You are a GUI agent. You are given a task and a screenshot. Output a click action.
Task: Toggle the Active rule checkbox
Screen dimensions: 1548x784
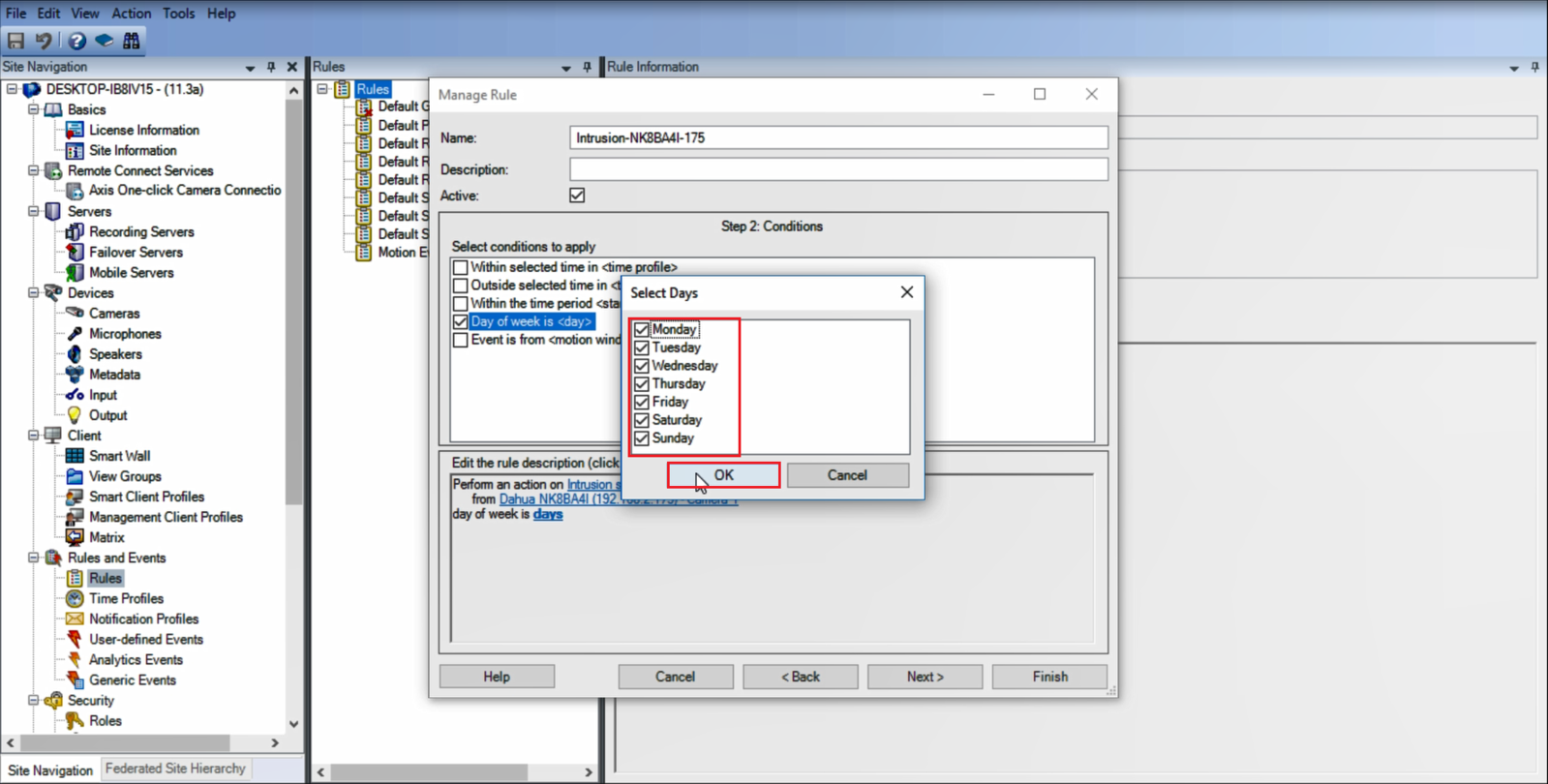point(577,196)
